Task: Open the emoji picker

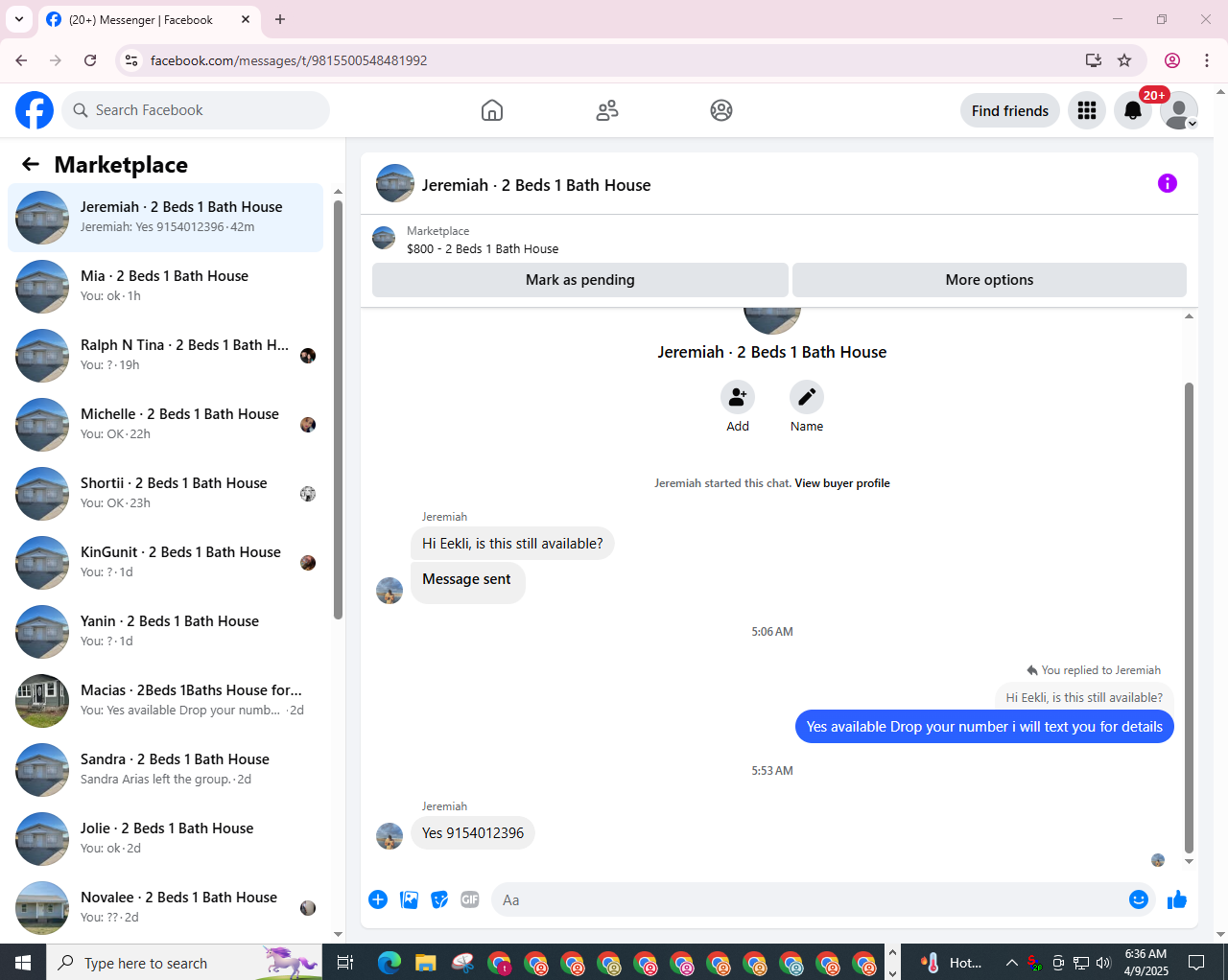Action: [1139, 899]
